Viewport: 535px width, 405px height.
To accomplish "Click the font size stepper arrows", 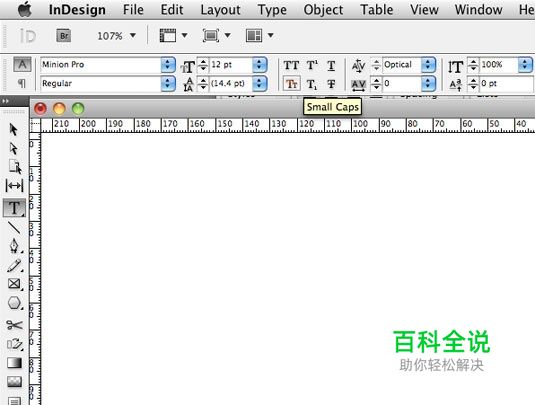I will [203, 65].
